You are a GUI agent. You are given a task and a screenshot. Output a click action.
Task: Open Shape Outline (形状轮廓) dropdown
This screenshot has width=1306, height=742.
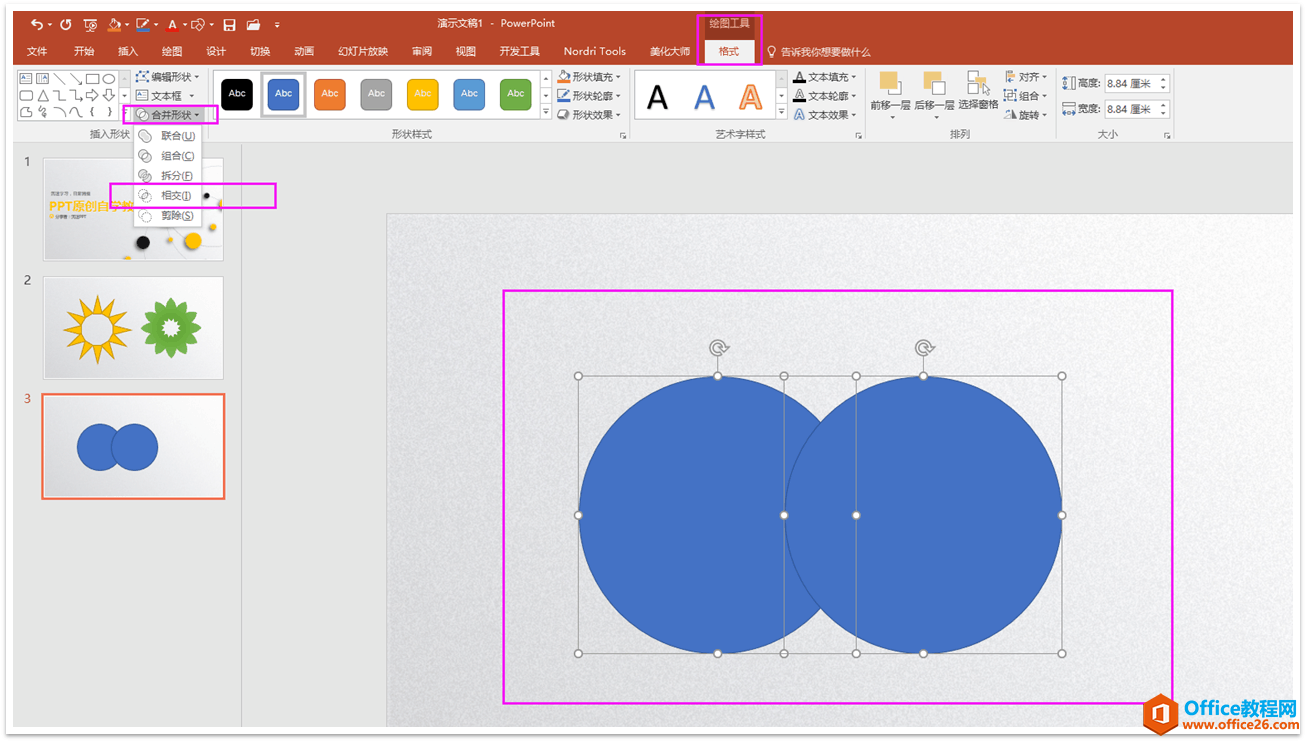click(589, 96)
